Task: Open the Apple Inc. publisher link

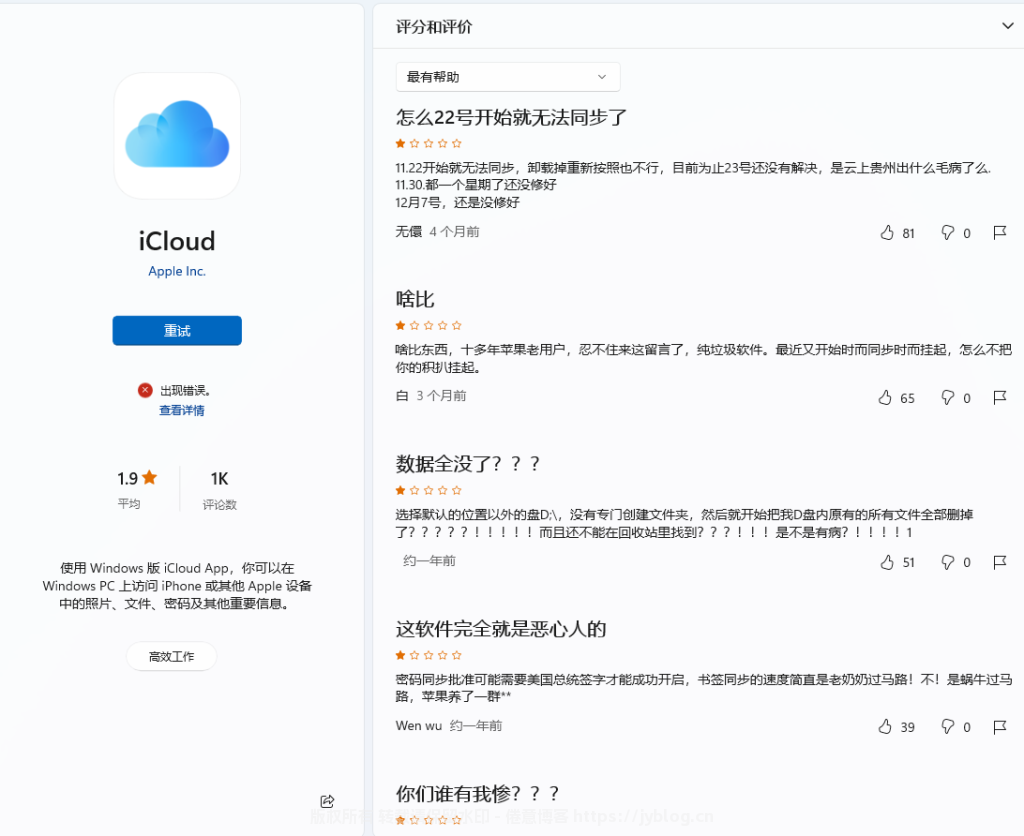Action: (177, 271)
